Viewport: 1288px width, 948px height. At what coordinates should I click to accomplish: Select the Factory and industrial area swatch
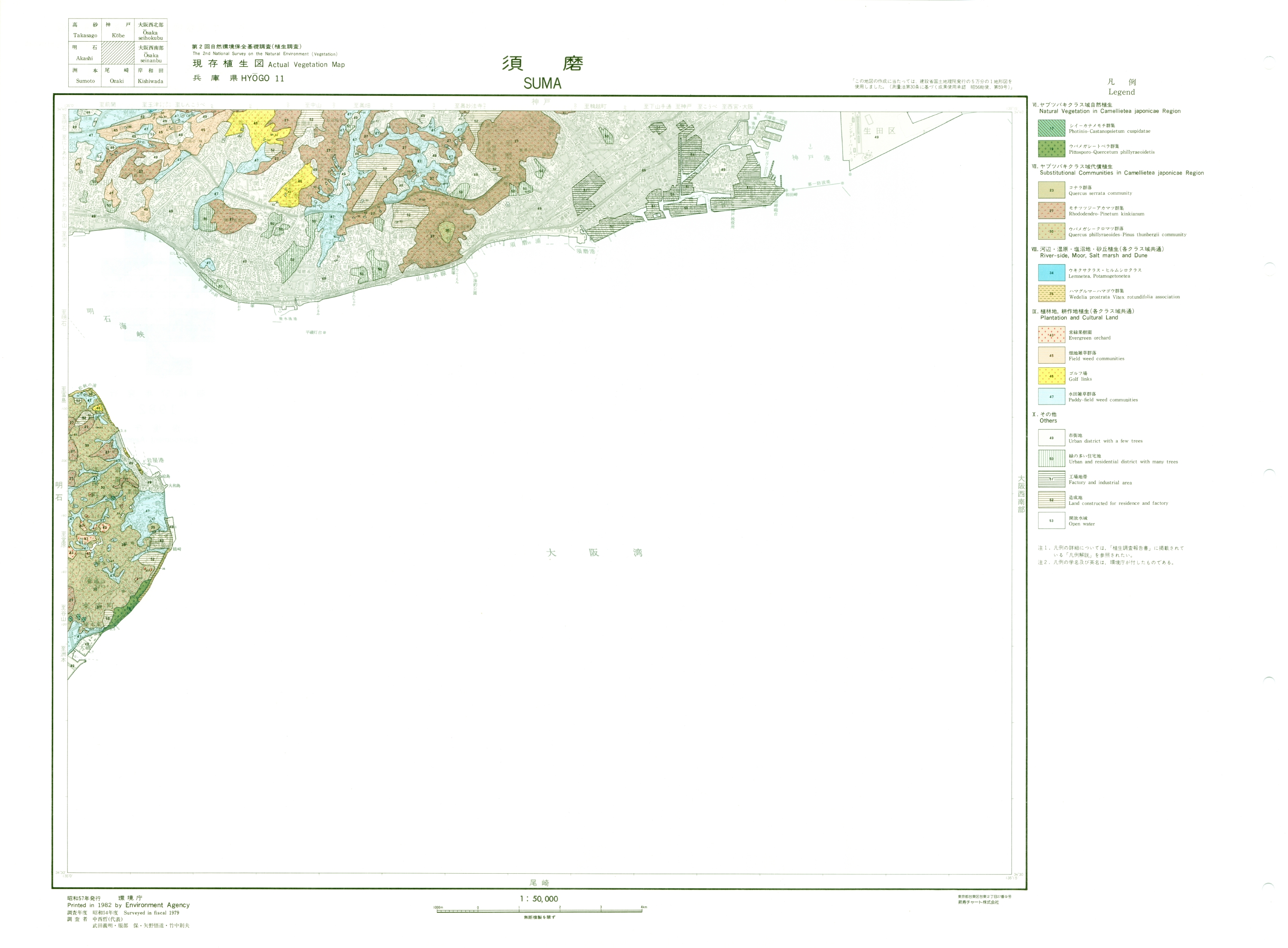(x=1051, y=479)
